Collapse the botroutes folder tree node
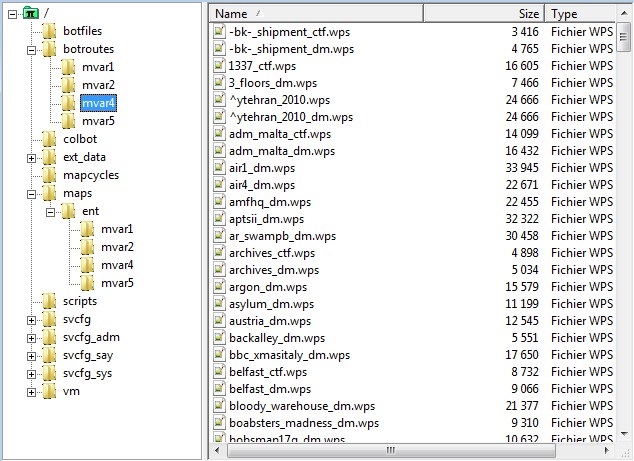Screen dimensions: 634x461 [x=32, y=49]
